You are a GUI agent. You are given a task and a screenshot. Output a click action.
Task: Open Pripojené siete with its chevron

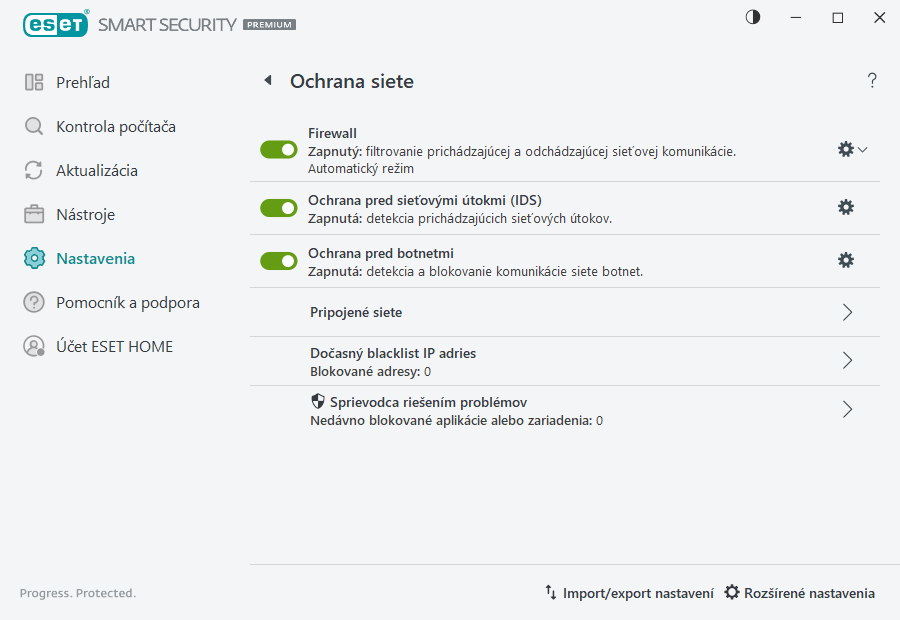847,312
